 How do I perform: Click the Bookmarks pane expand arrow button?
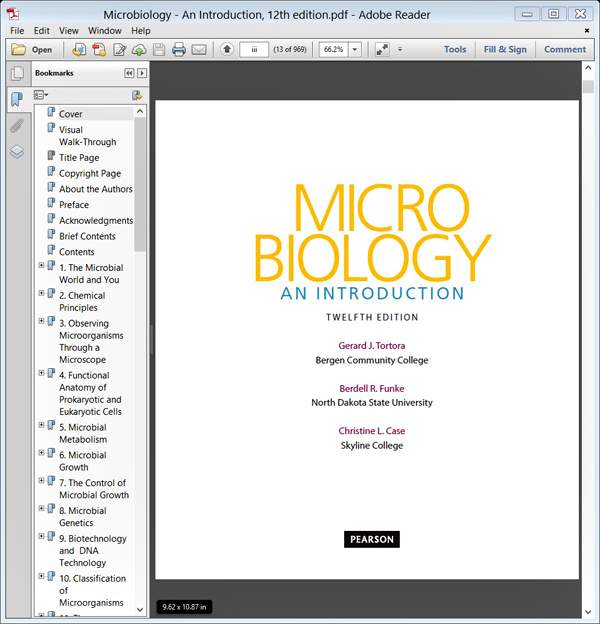142,73
